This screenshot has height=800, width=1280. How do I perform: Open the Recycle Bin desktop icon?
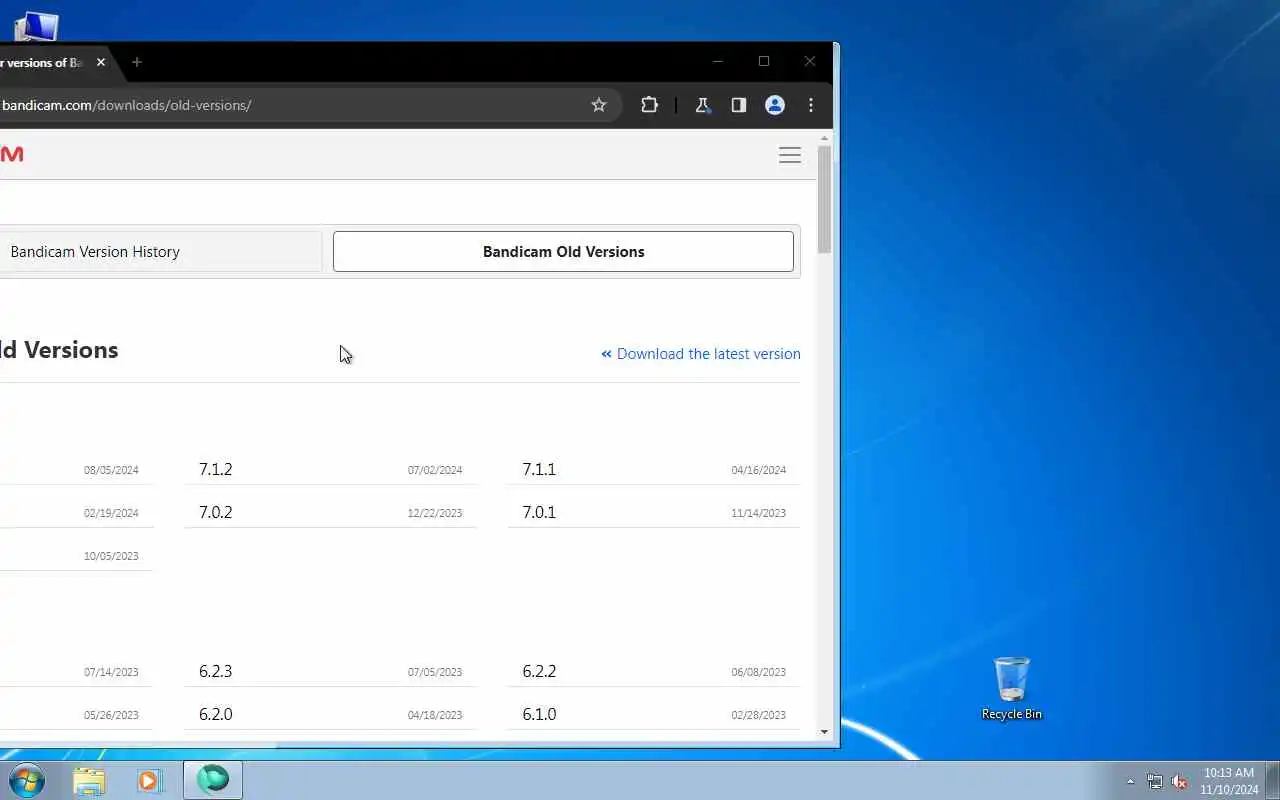tap(1012, 688)
